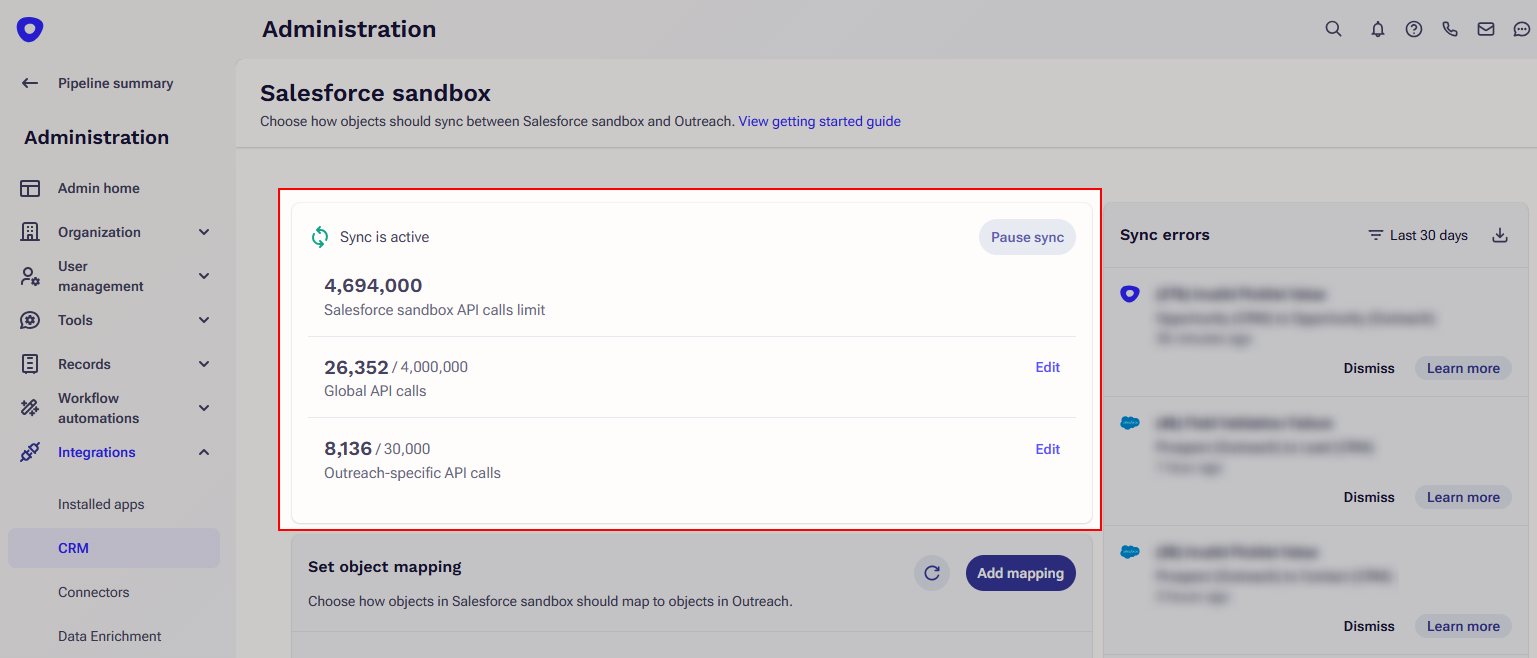Open the chat bubble icon
Image resolution: width=1537 pixels, height=658 pixels.
point(1522,29)
